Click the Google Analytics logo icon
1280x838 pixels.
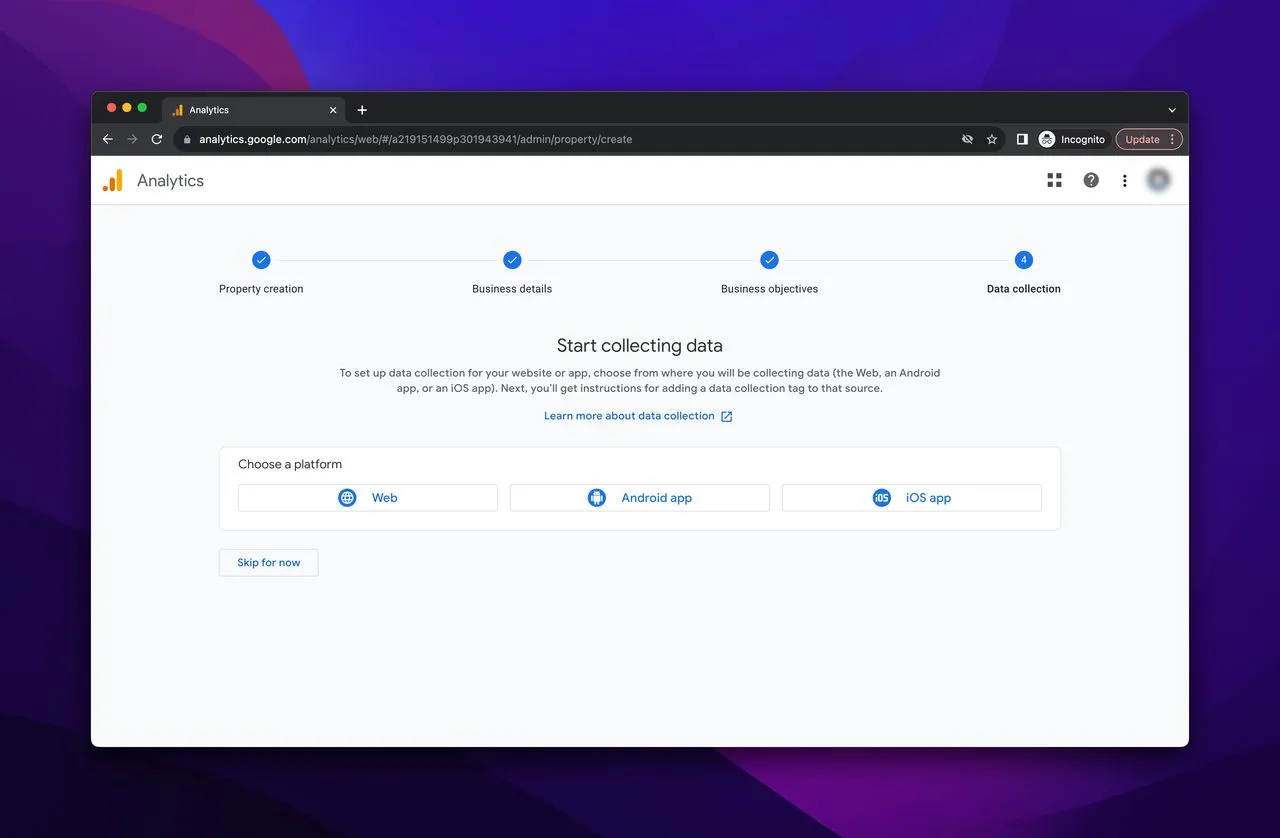(x=113, y=180)
